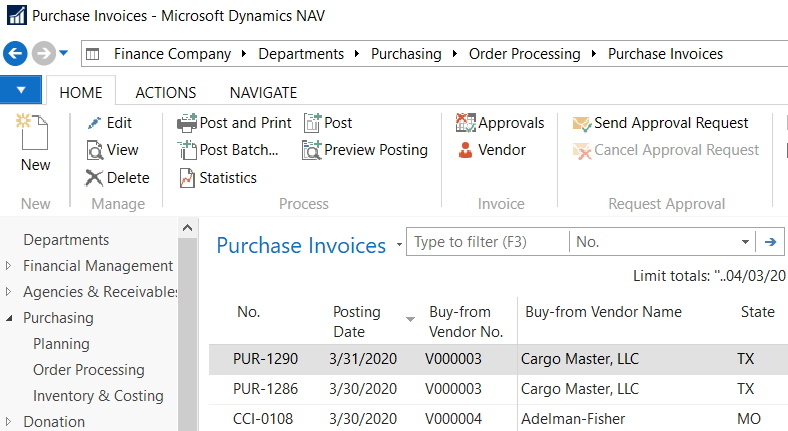Select Financial Management label in navigation pane
This screenshot has width=788, height=431.
point(98,266)
